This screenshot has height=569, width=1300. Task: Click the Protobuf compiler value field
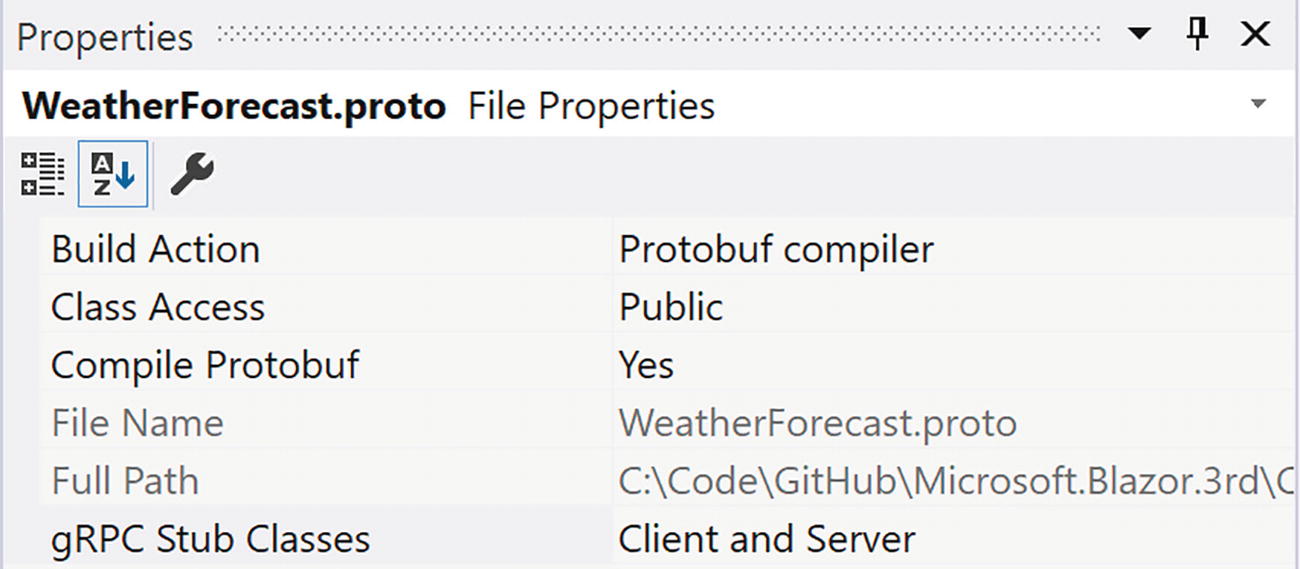click(x=776, y=249)
